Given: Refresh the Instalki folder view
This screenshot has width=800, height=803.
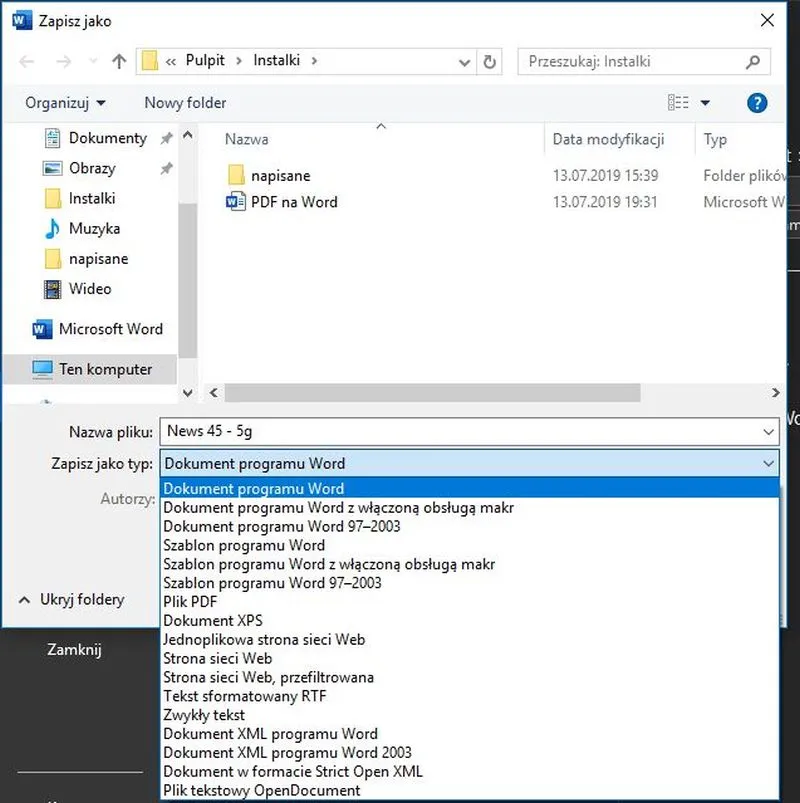Looking at the screenshot, I should 490,61.
